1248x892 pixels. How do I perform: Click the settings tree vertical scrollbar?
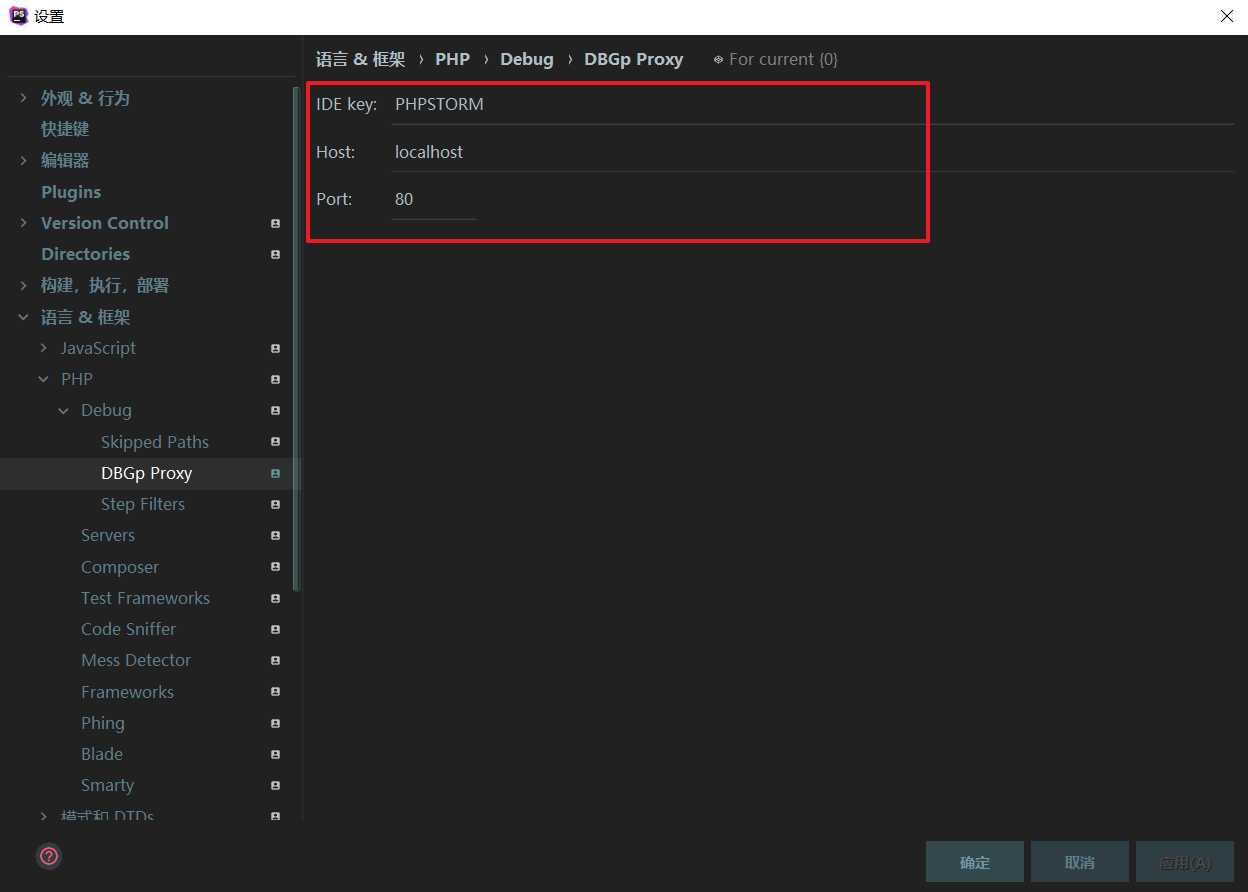(x=296, y=340)
